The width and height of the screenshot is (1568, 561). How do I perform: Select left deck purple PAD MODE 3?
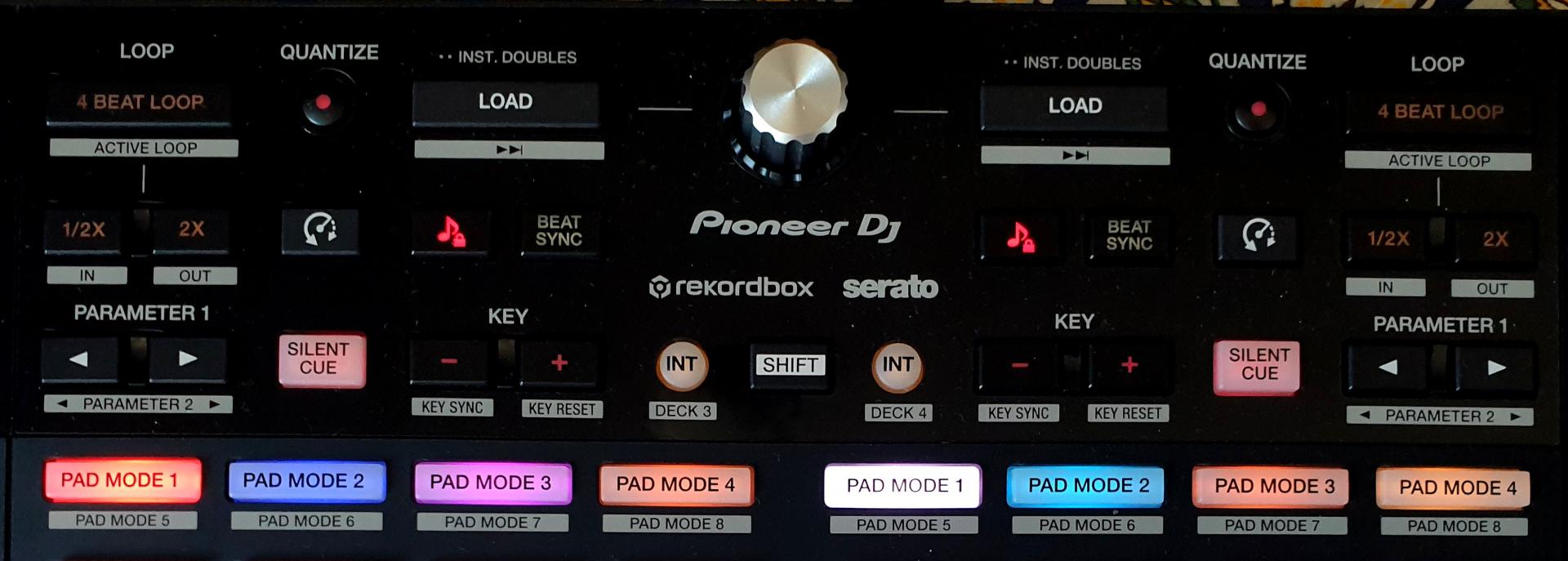(492, 483)
